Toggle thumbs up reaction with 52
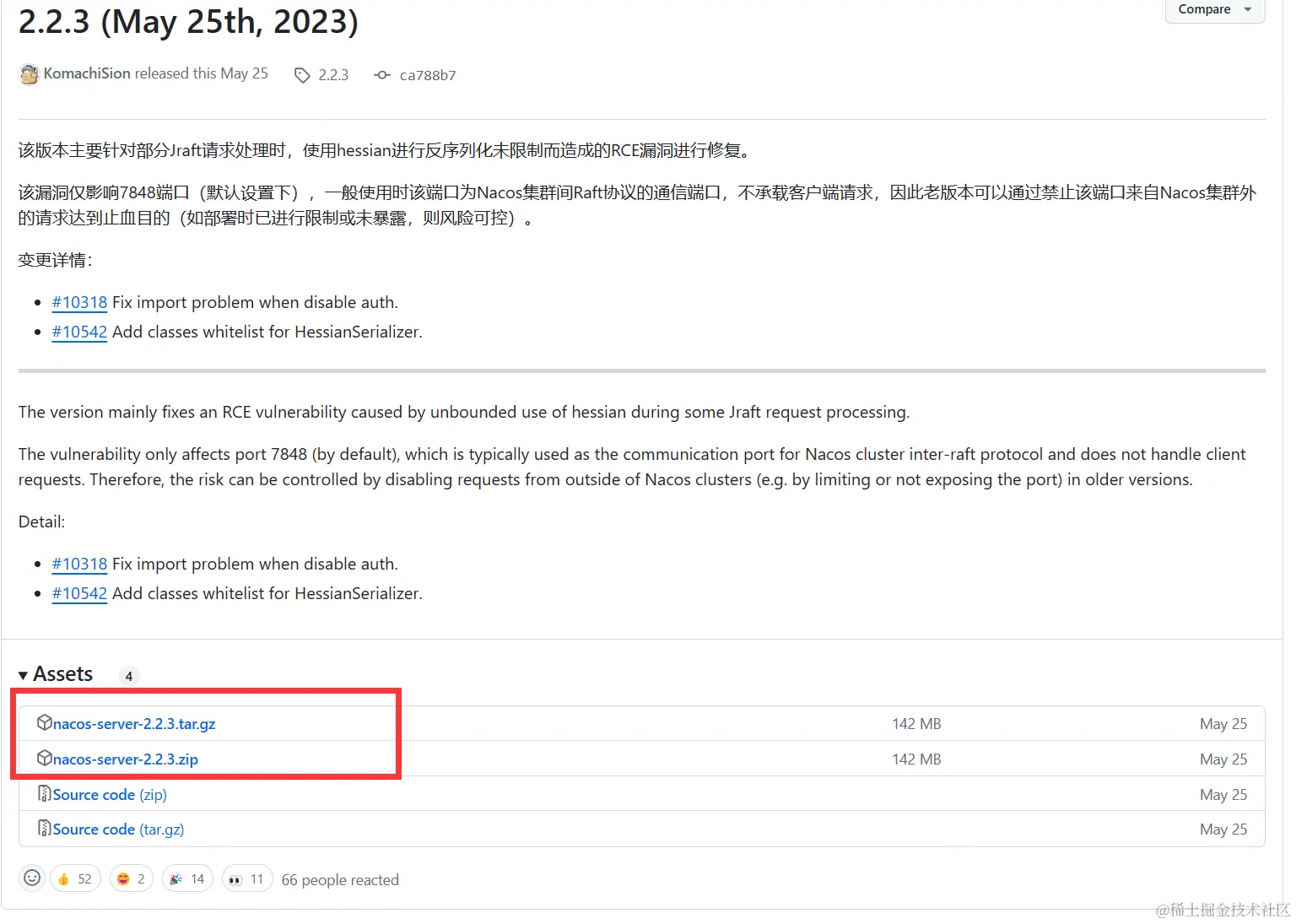Screen dimensions: 1296x924 (x=75, y=878)
